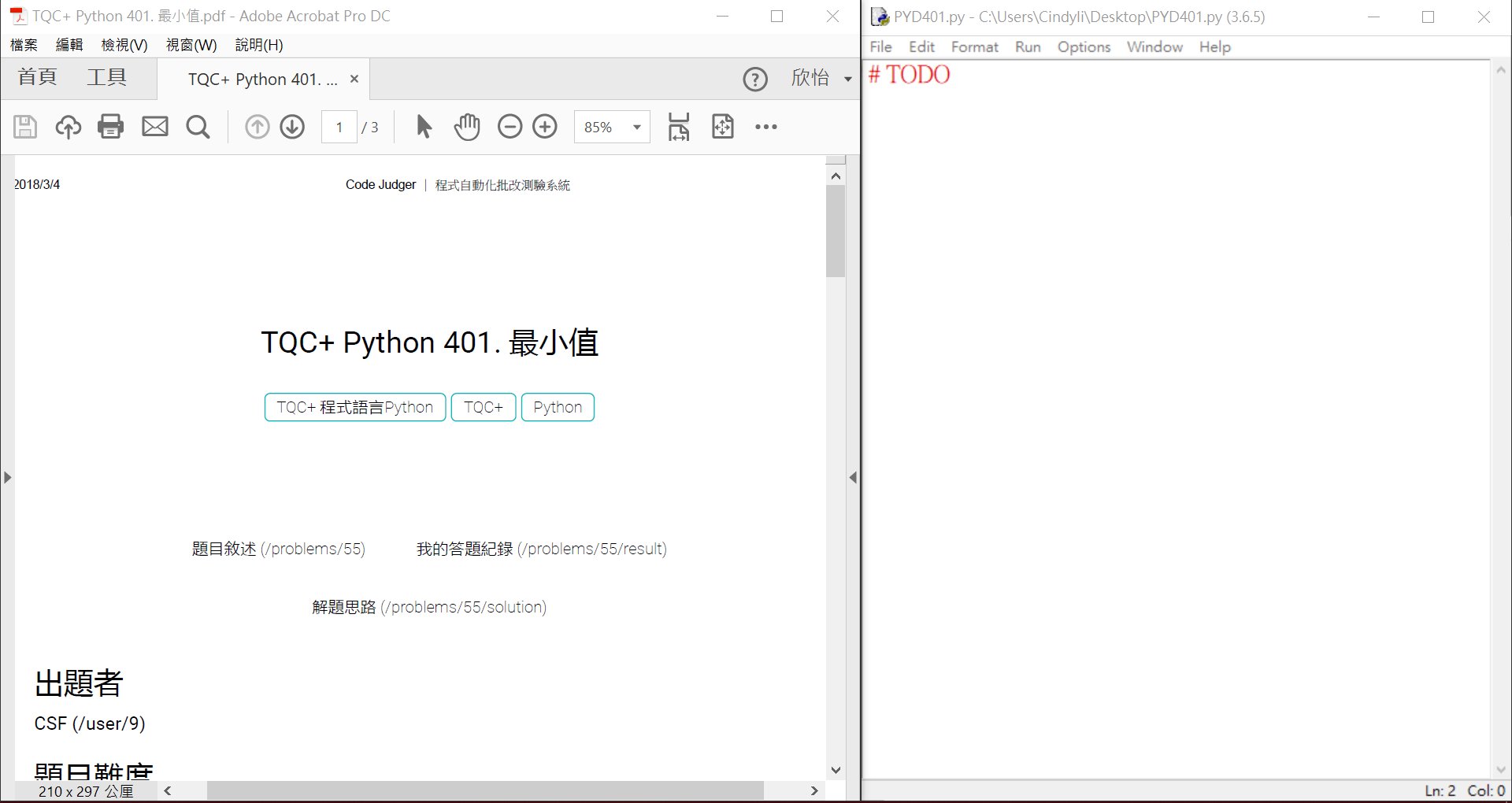
Task: Print the PDF with the printer icon
Action: tap(111, 127)
